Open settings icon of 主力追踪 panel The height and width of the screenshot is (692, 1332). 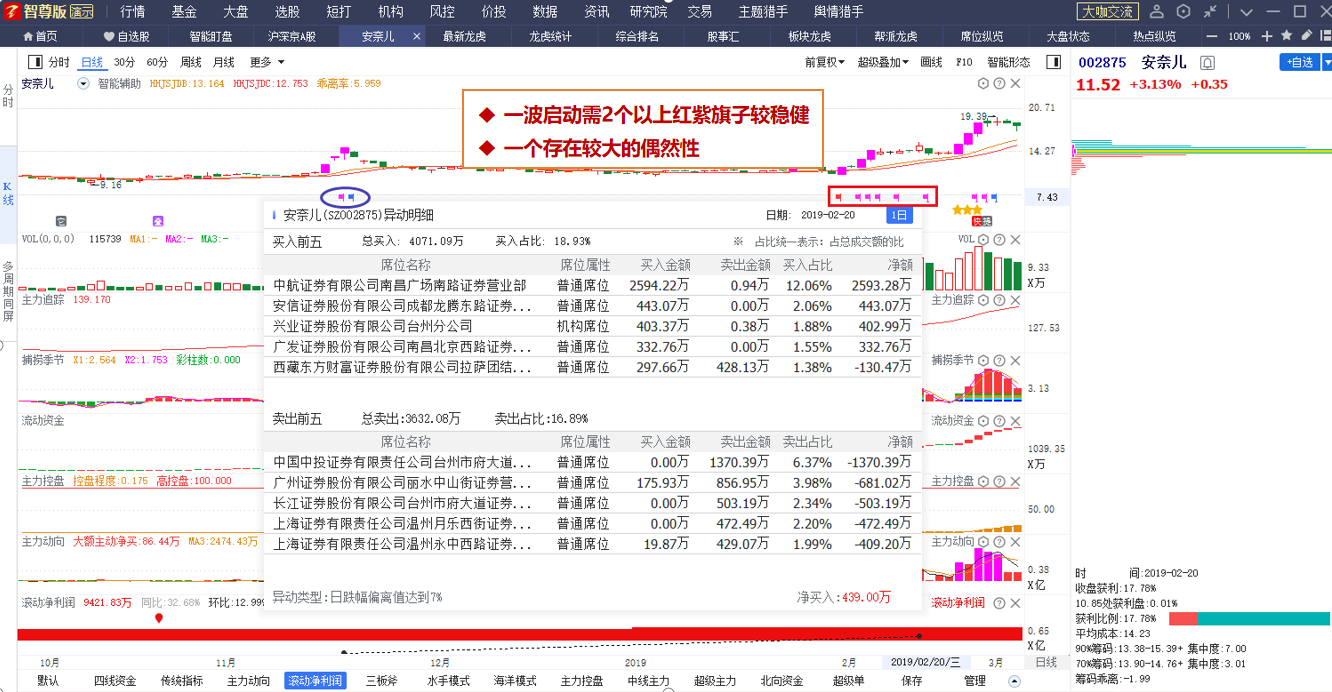pyautogui.click(x=983, y=300)
